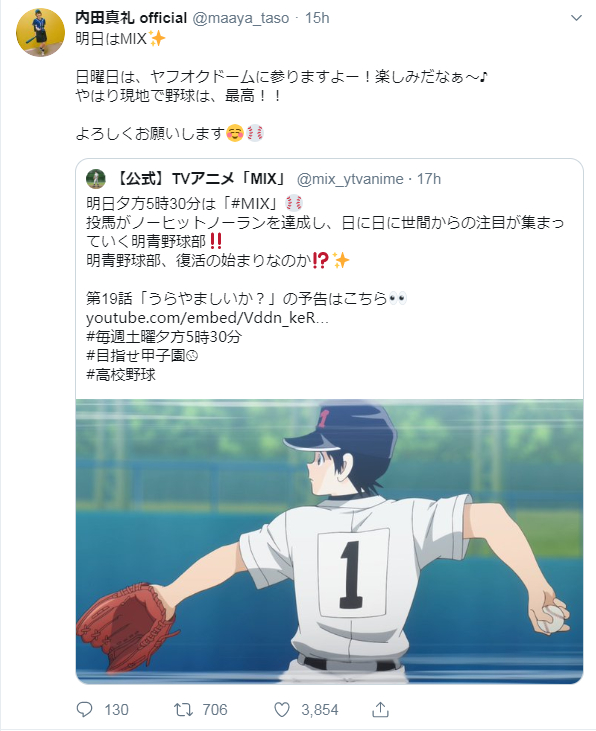Open 内田真礼 profile avatar picture

coord(40,32)
